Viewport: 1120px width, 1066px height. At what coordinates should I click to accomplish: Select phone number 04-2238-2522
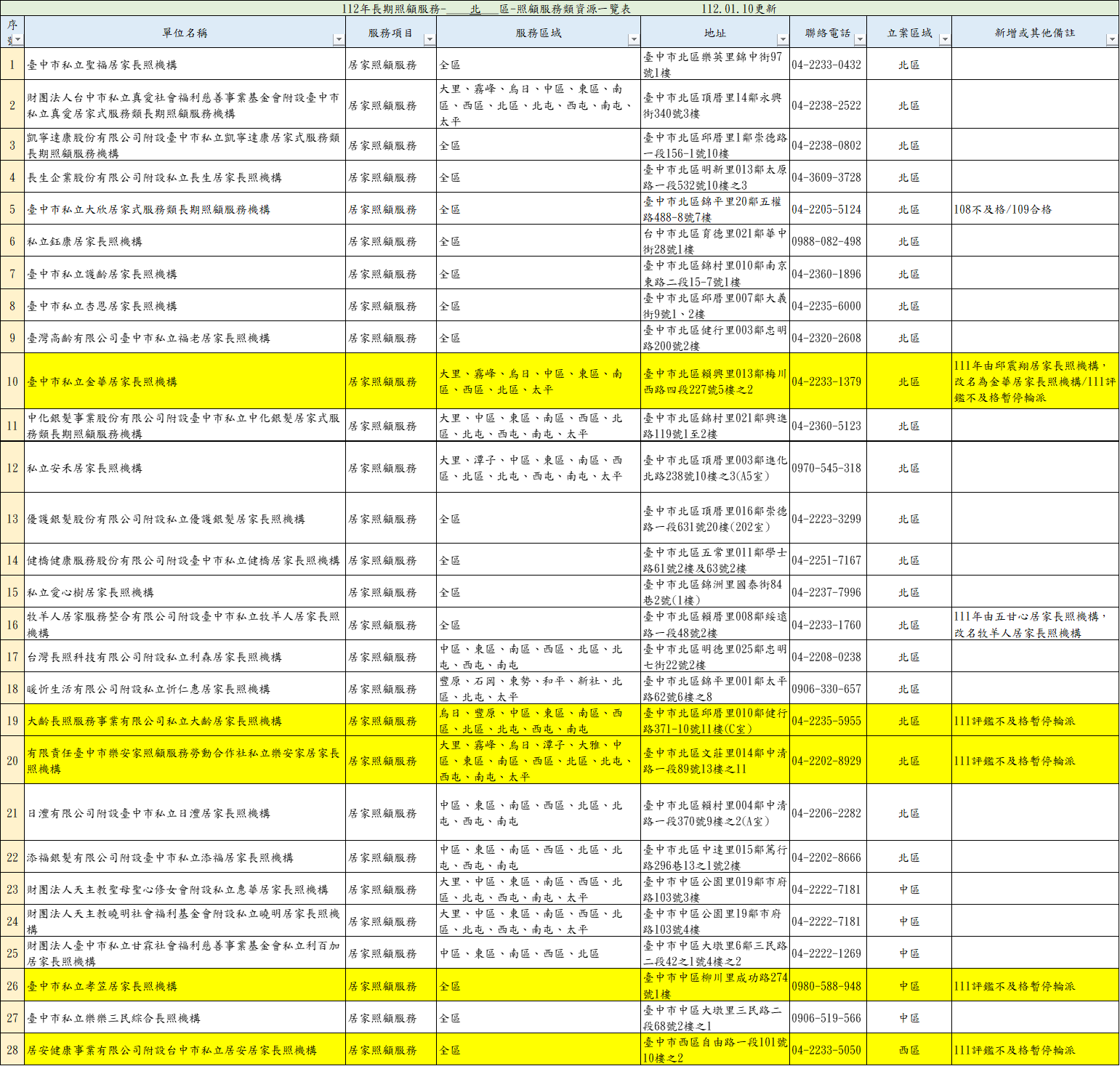828,105
